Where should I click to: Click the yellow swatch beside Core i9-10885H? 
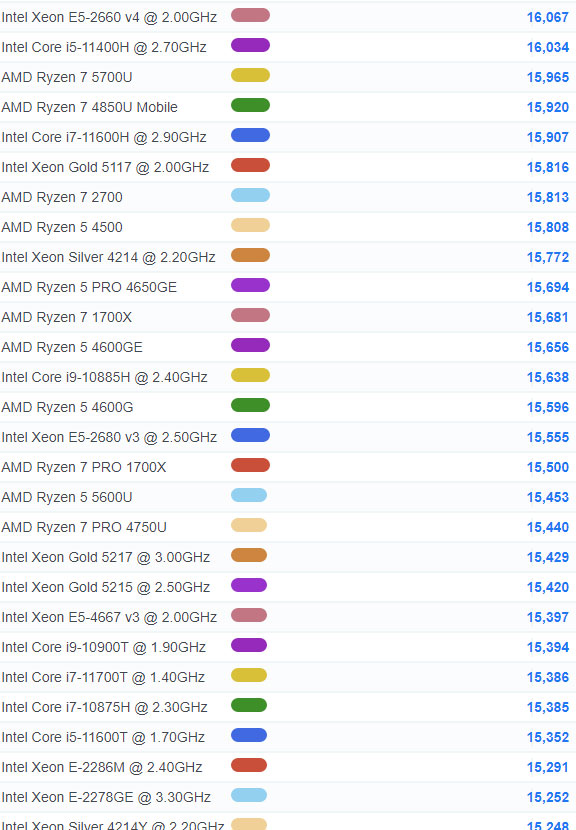coord(250,375)
